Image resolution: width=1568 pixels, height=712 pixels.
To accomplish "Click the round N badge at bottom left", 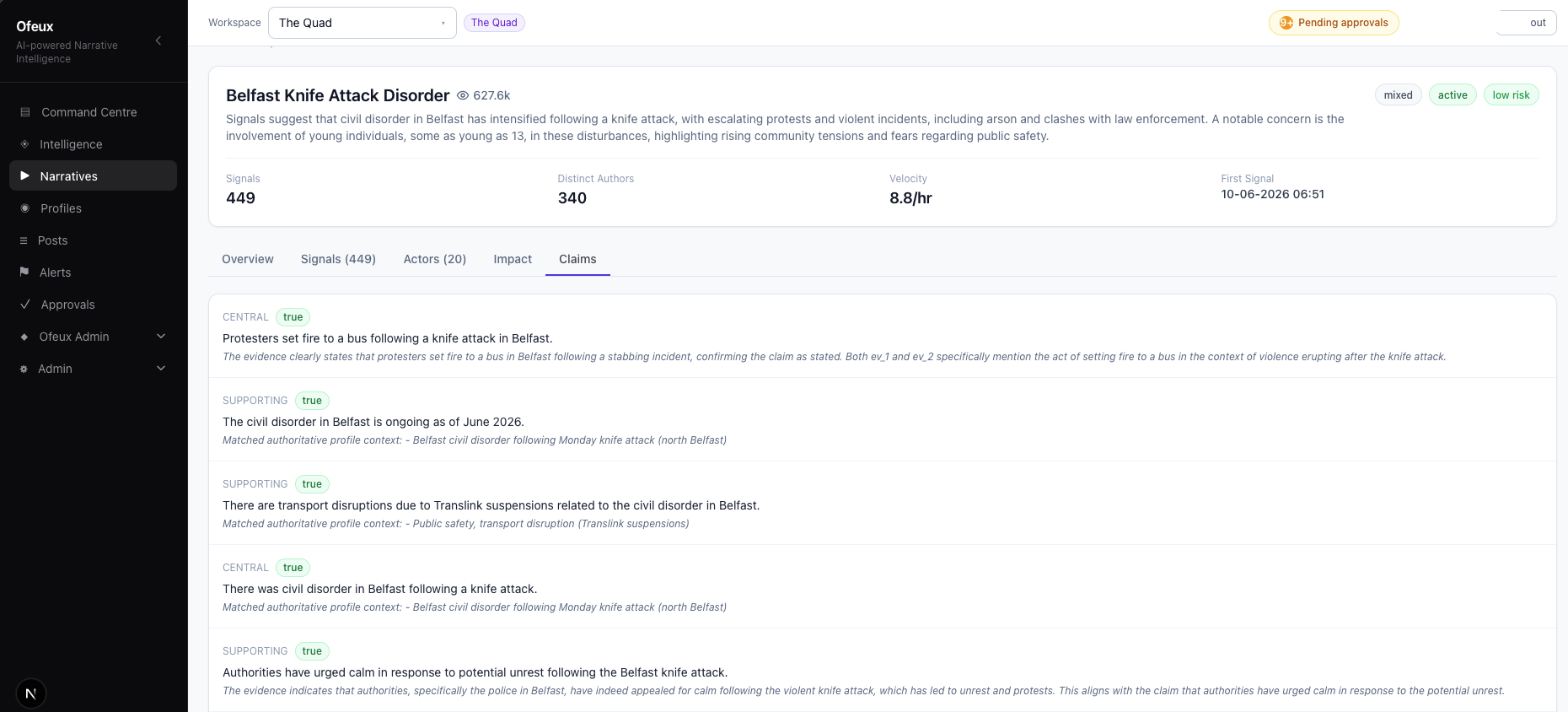I will 31,693.
